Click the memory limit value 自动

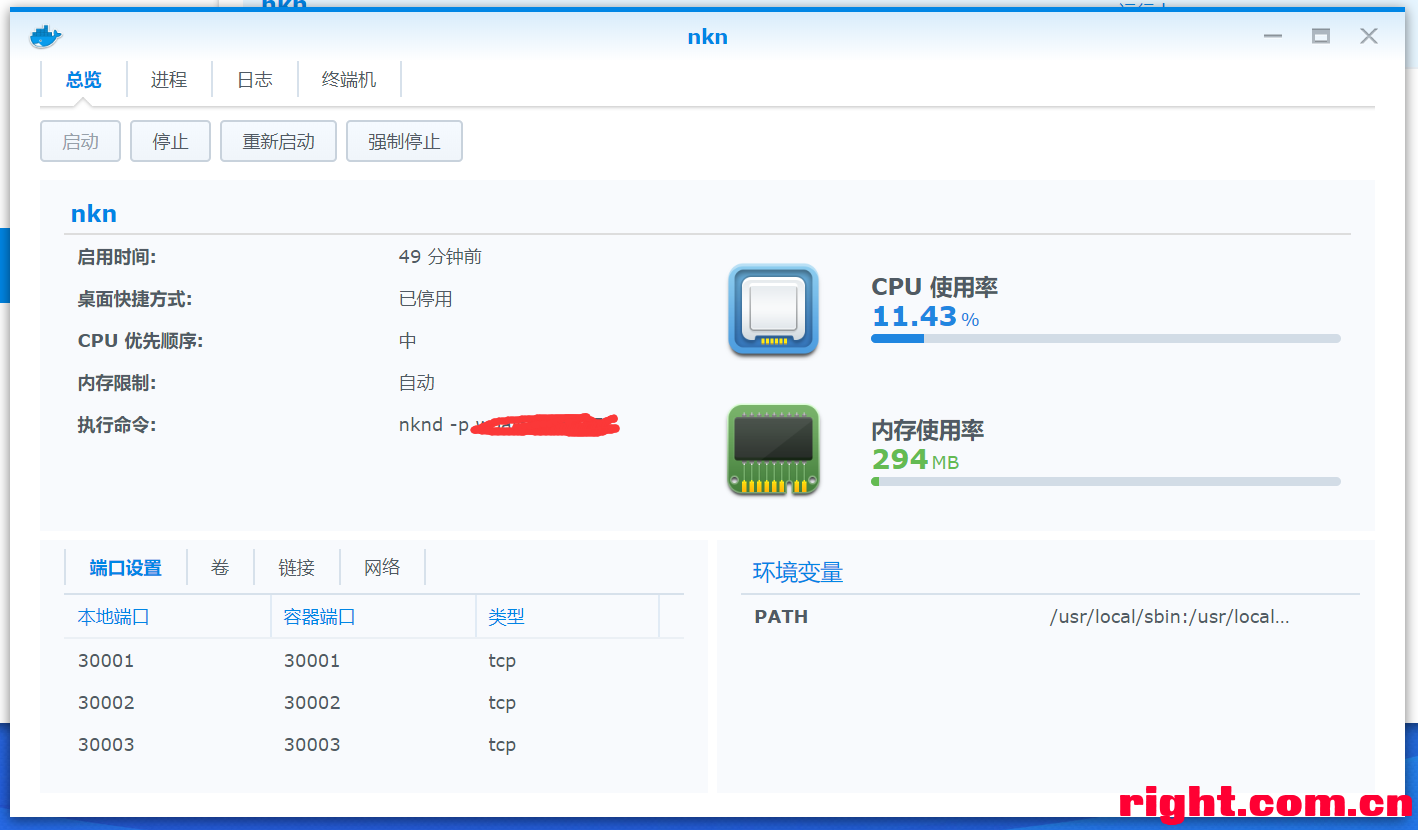coord(417,383)
